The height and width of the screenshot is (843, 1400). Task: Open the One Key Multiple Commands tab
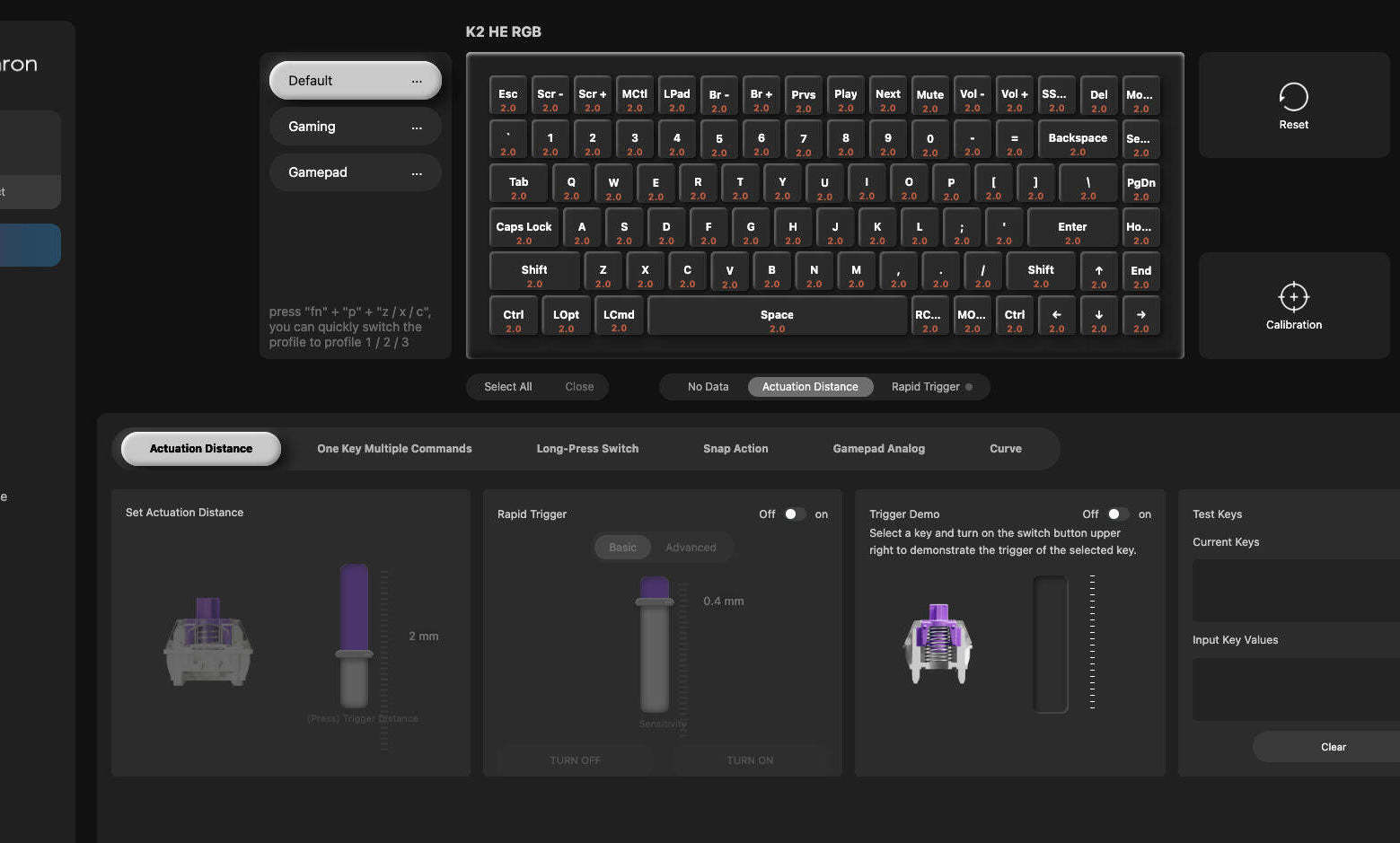click(394, 449)
